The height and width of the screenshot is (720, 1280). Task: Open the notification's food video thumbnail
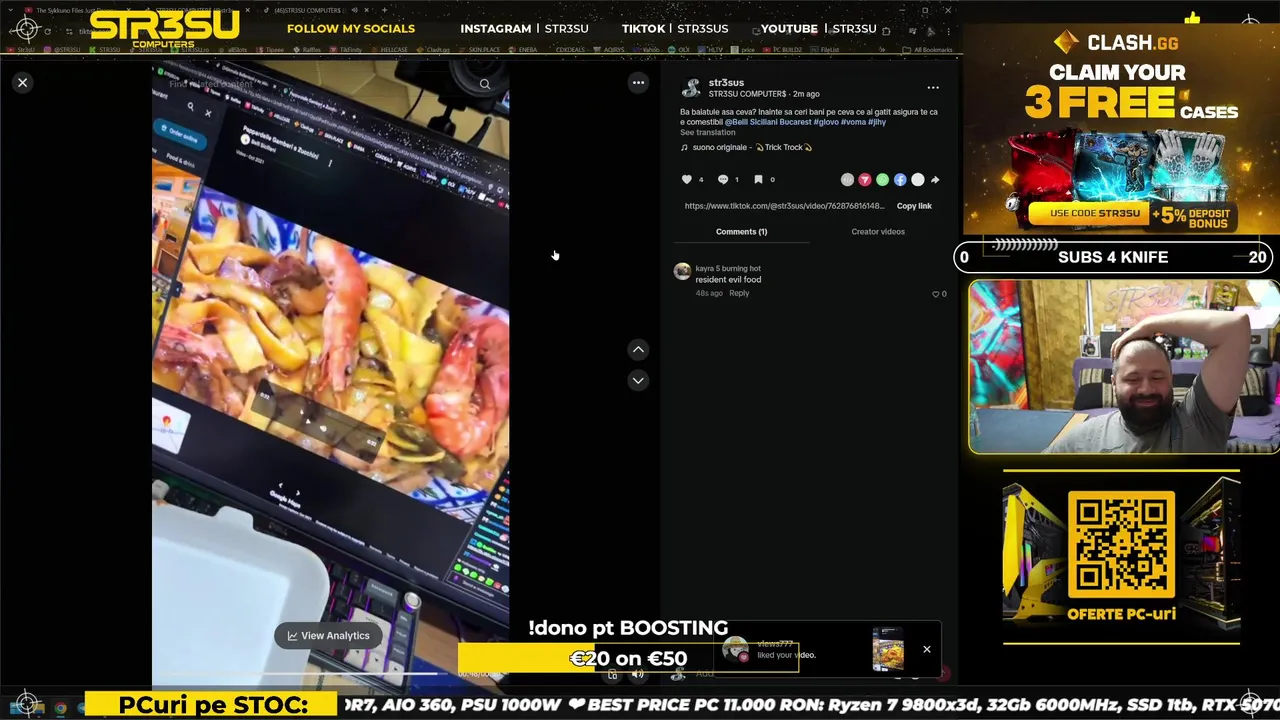point(887,649)
